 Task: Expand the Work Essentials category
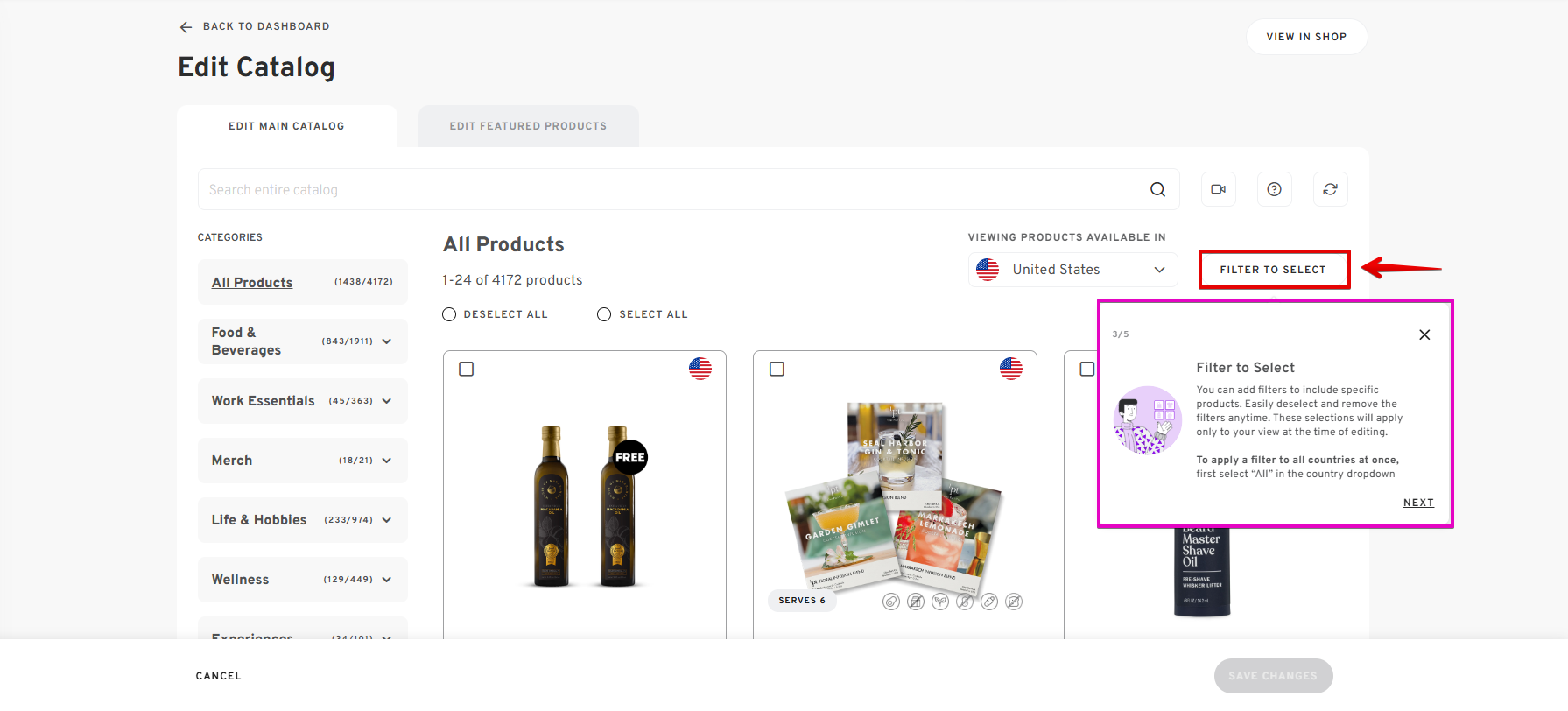pyautogui.click(x=387, y=401)
